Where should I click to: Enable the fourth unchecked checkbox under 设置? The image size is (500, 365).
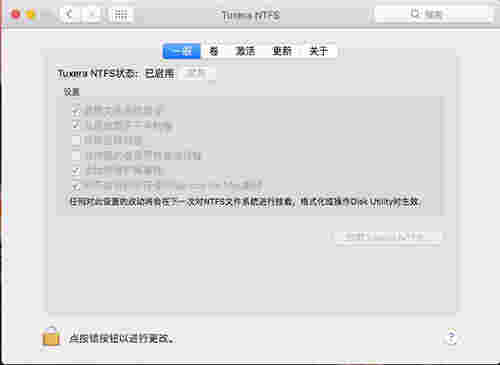(x=76, y=156)
